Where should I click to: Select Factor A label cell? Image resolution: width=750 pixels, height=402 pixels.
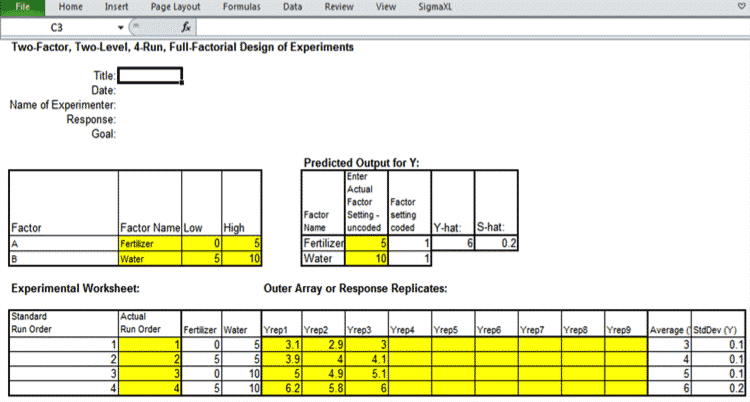63,244
